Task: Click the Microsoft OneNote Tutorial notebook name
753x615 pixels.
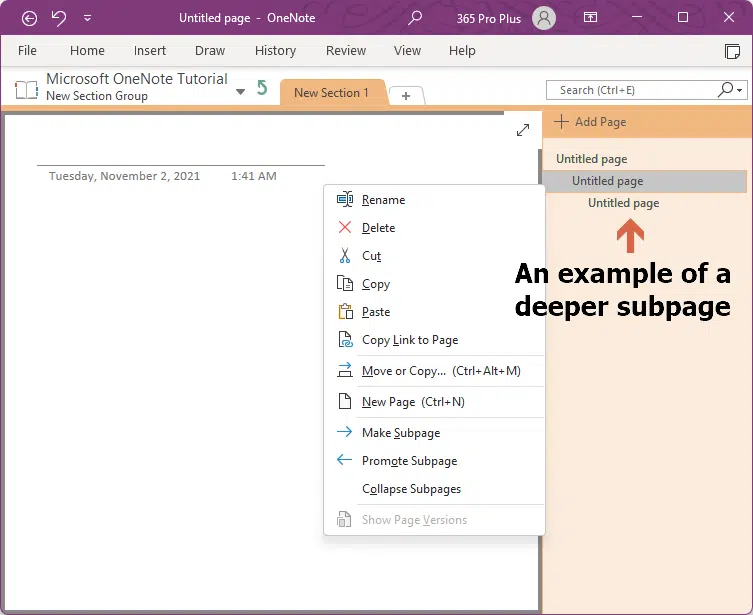Action: coord(137,79)
